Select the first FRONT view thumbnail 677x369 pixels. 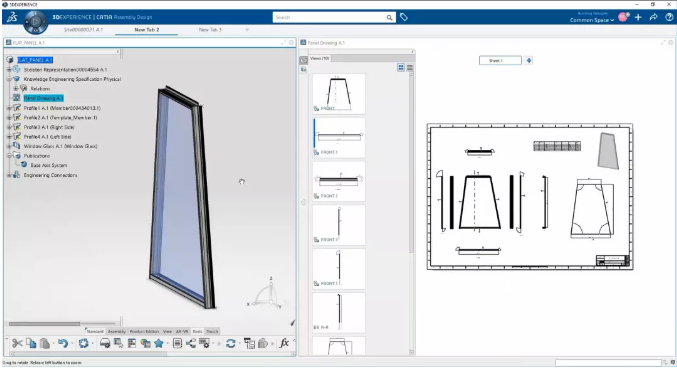[338, 94]
